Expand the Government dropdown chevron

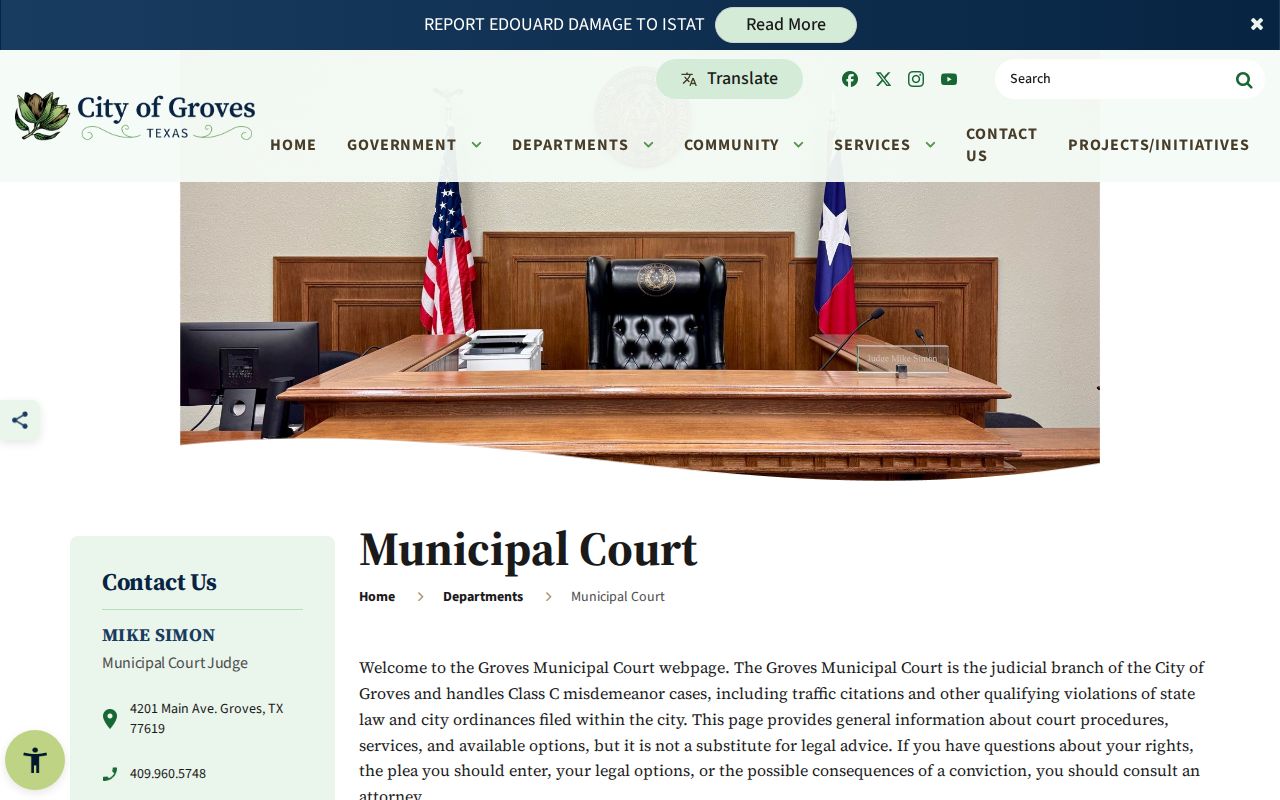click(x=476, y=145)
